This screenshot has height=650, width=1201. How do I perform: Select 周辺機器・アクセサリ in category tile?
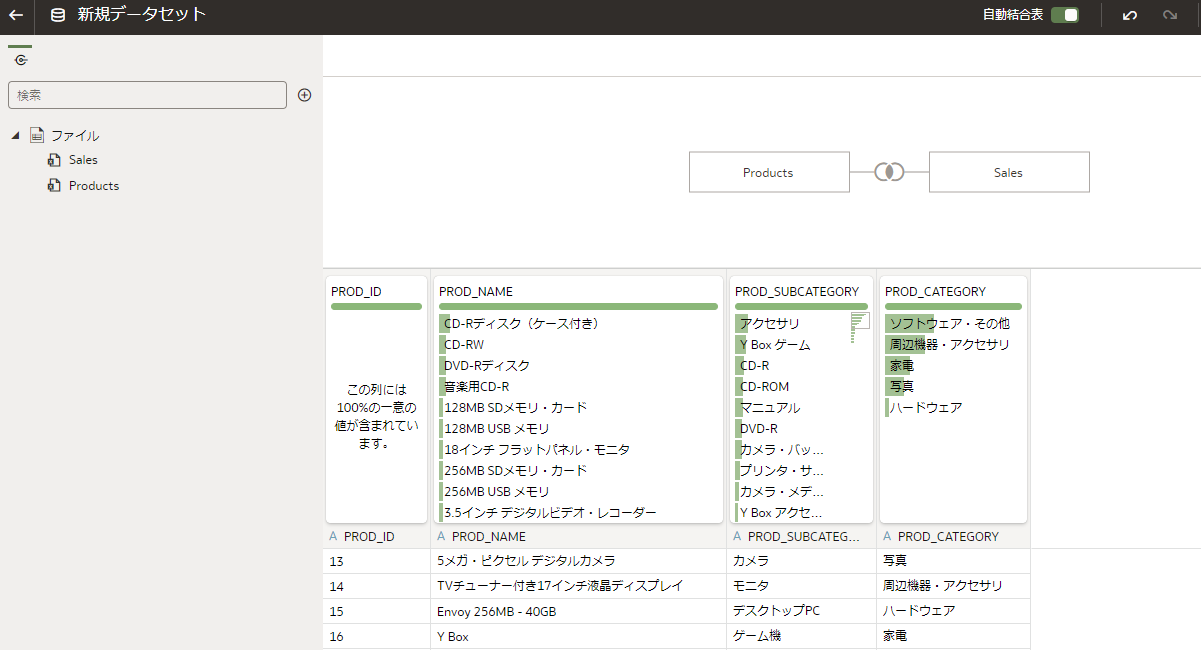point(950,345)
